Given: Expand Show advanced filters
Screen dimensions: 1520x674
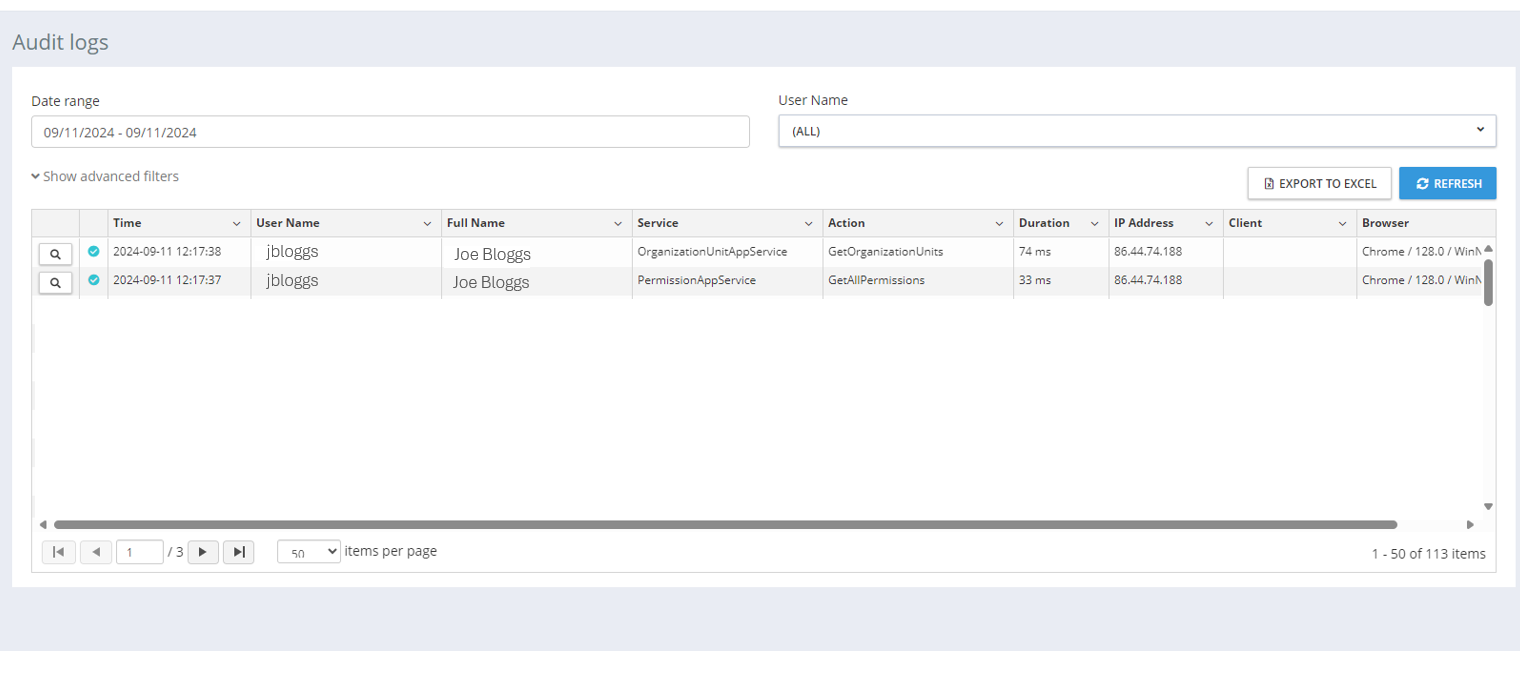Looking at the screenshot, I should tap(105, 176).
